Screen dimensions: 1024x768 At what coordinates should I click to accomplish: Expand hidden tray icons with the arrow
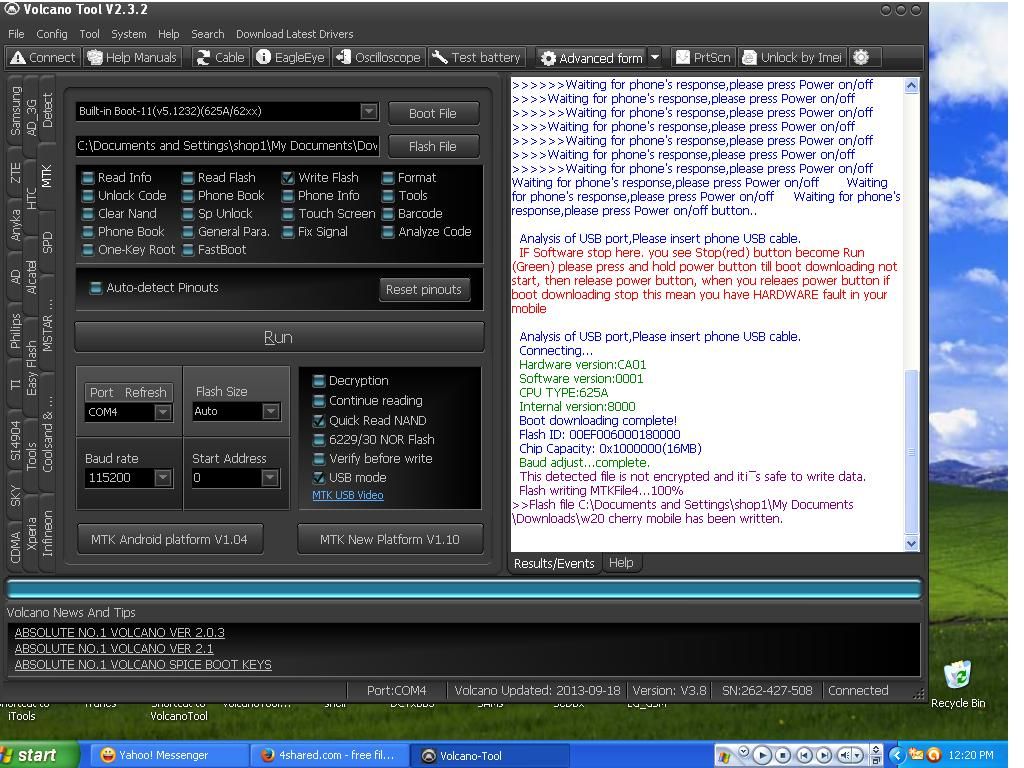[897, 756]
